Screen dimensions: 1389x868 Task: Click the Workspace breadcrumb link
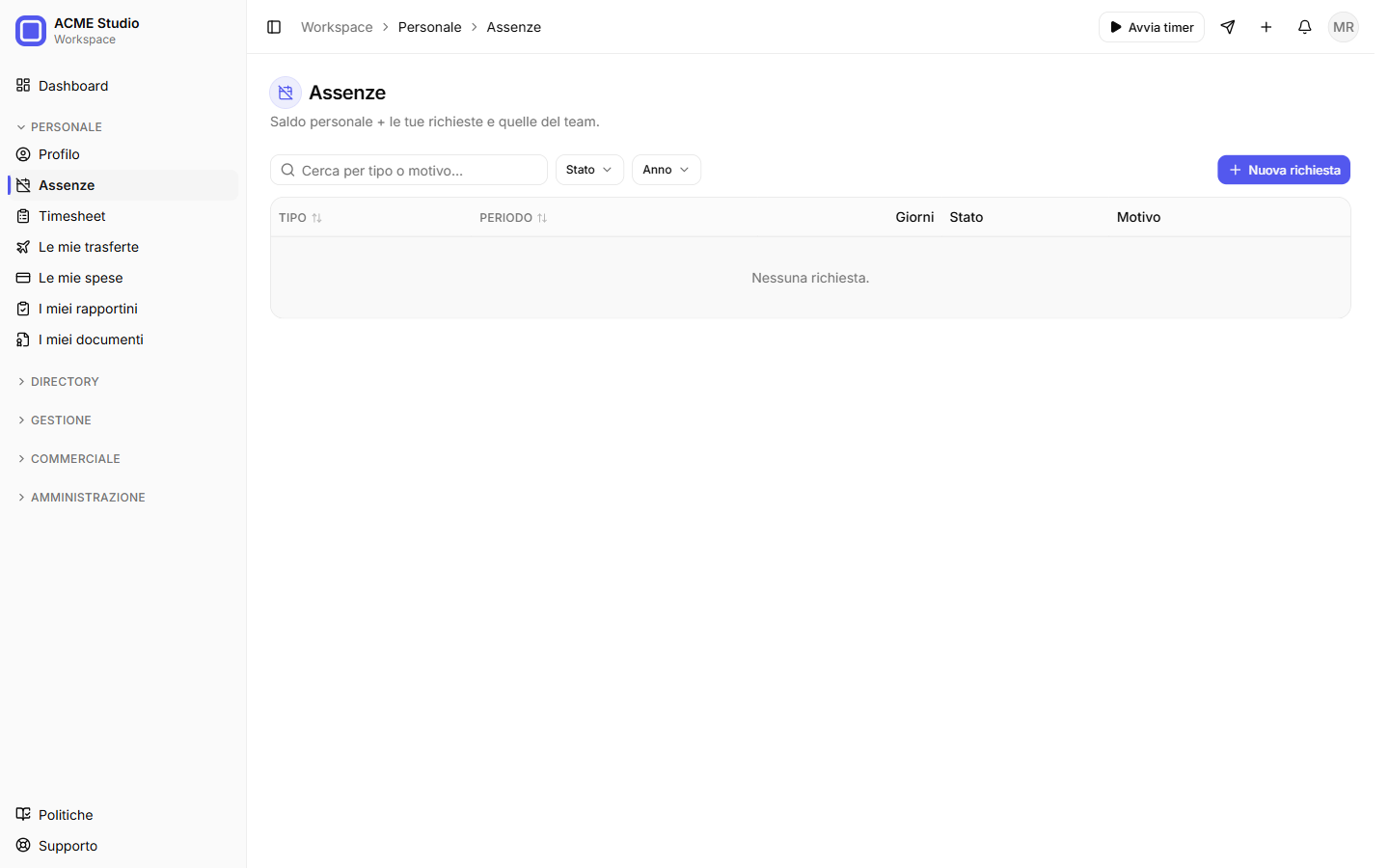click(x=337, y=27)
